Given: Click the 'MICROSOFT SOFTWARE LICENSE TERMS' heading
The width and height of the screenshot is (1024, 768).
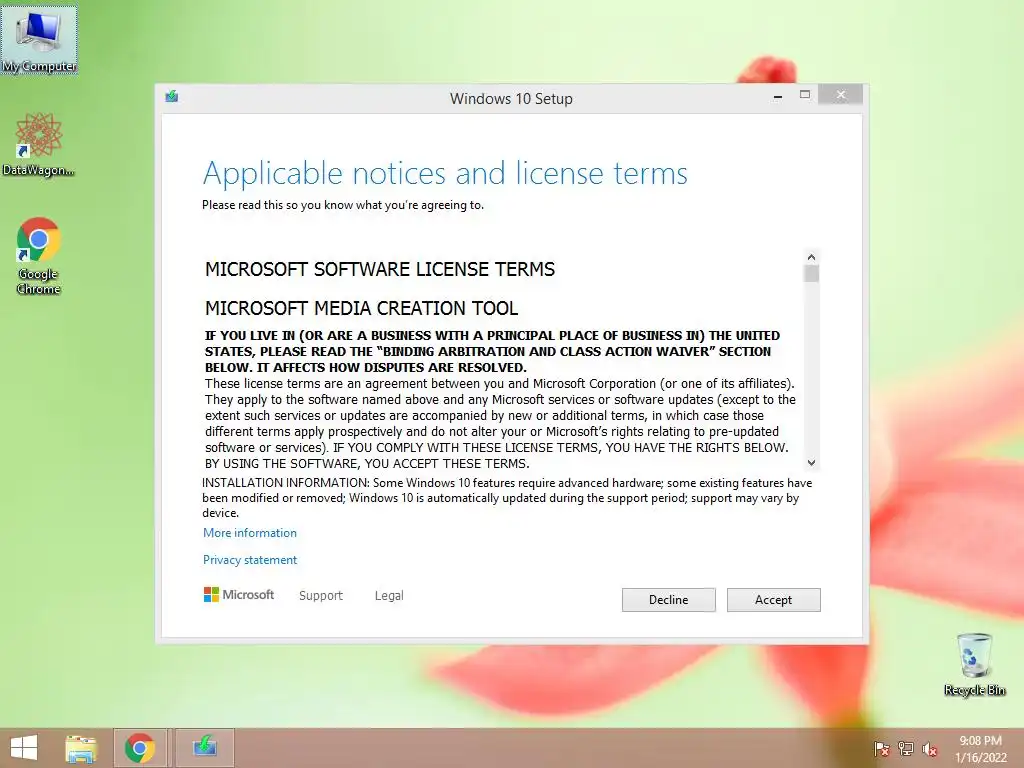Looking at the screenshot, I should tap(379, 269).
